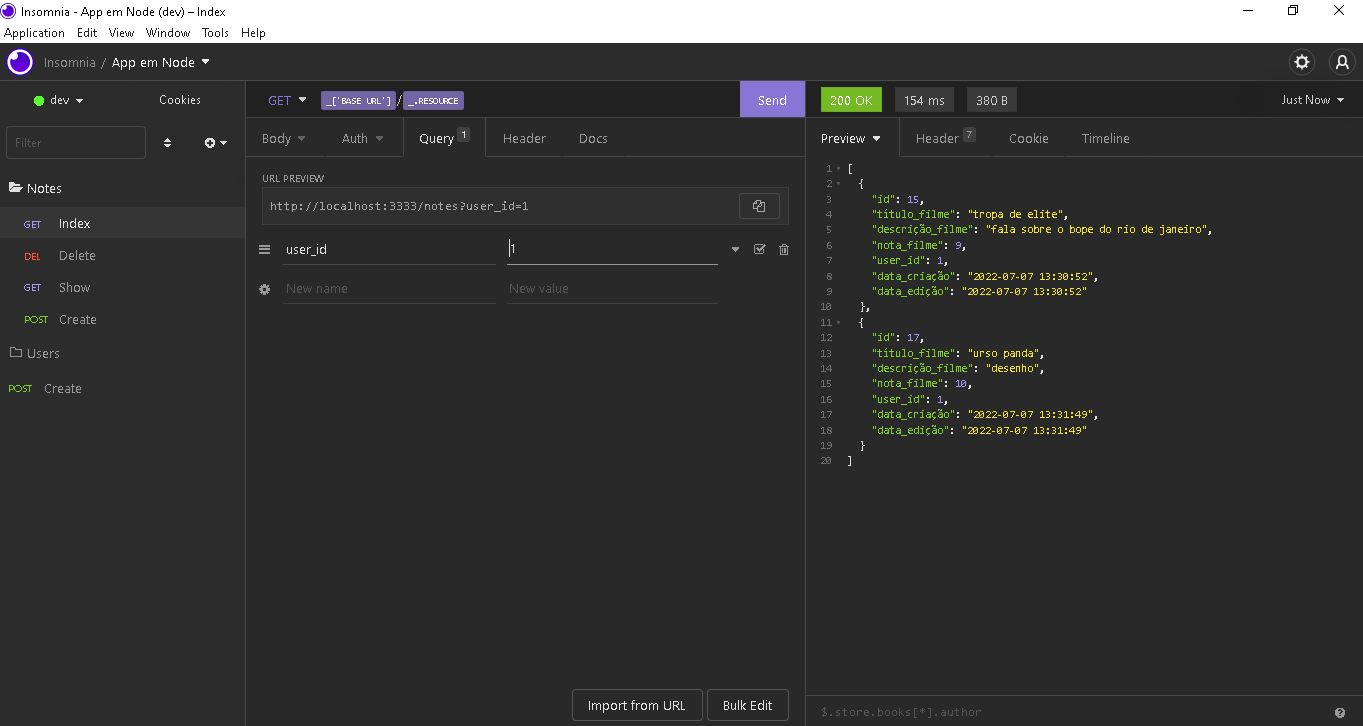Open the account user icon

(1342, 62)
